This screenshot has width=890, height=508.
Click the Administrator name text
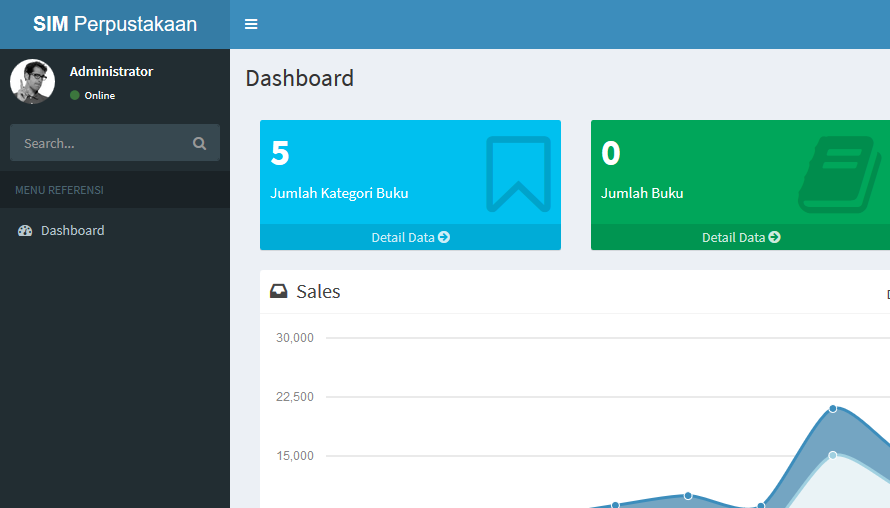(111, 72)
